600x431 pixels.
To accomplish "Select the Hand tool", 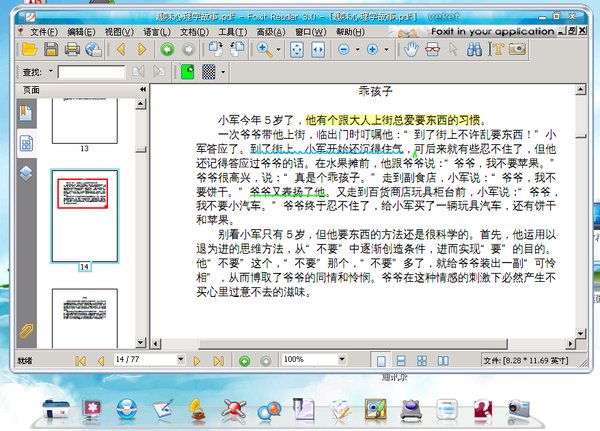I will tap(411, 49).
